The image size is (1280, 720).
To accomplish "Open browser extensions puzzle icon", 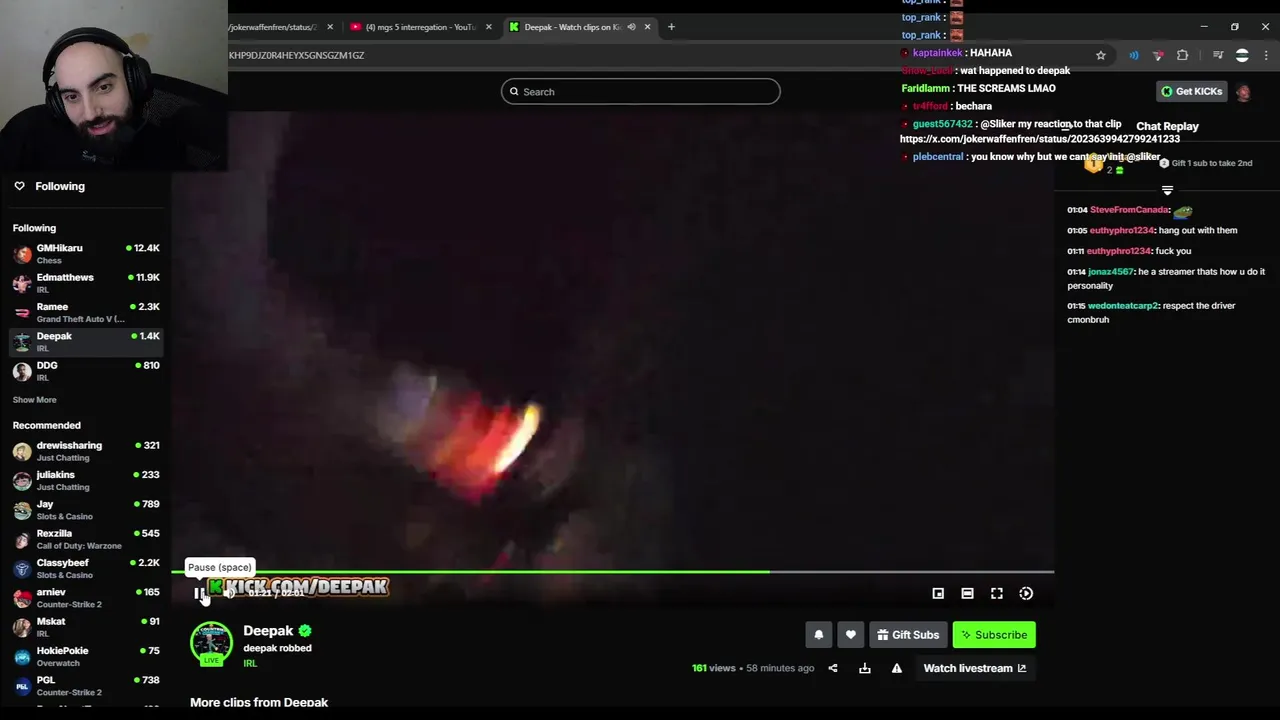I will pos(1183,55).
